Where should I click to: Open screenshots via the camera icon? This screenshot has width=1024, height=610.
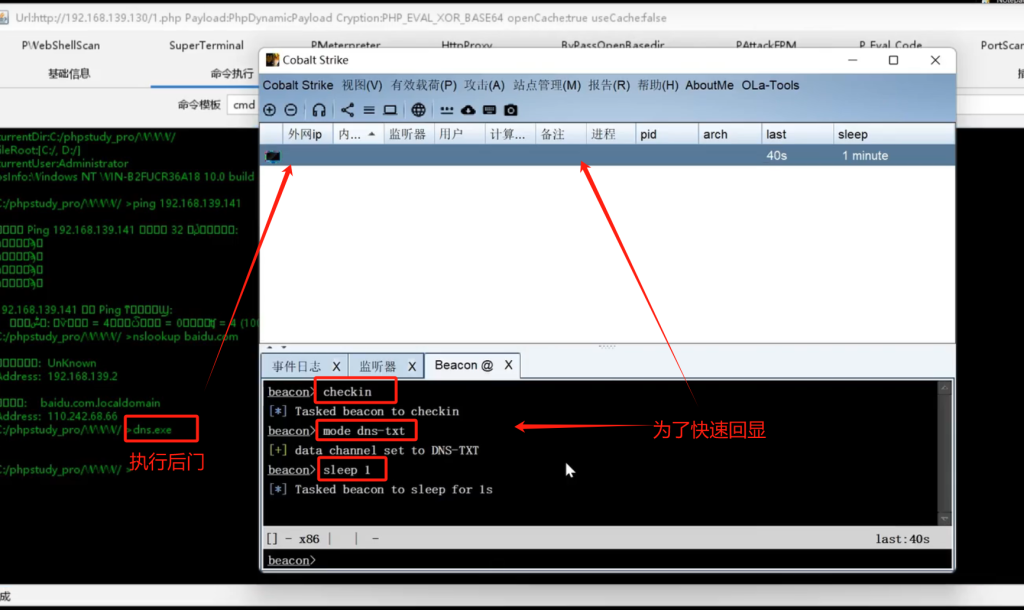point(511,110)
